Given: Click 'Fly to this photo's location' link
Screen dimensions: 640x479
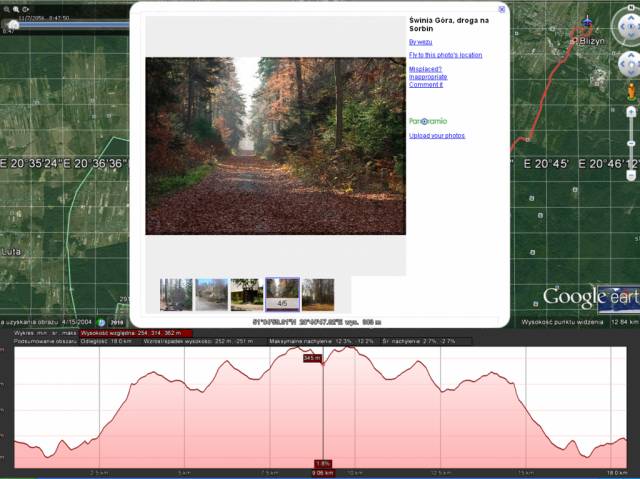Looking at the screenshot, I should (x=445, y=55).
